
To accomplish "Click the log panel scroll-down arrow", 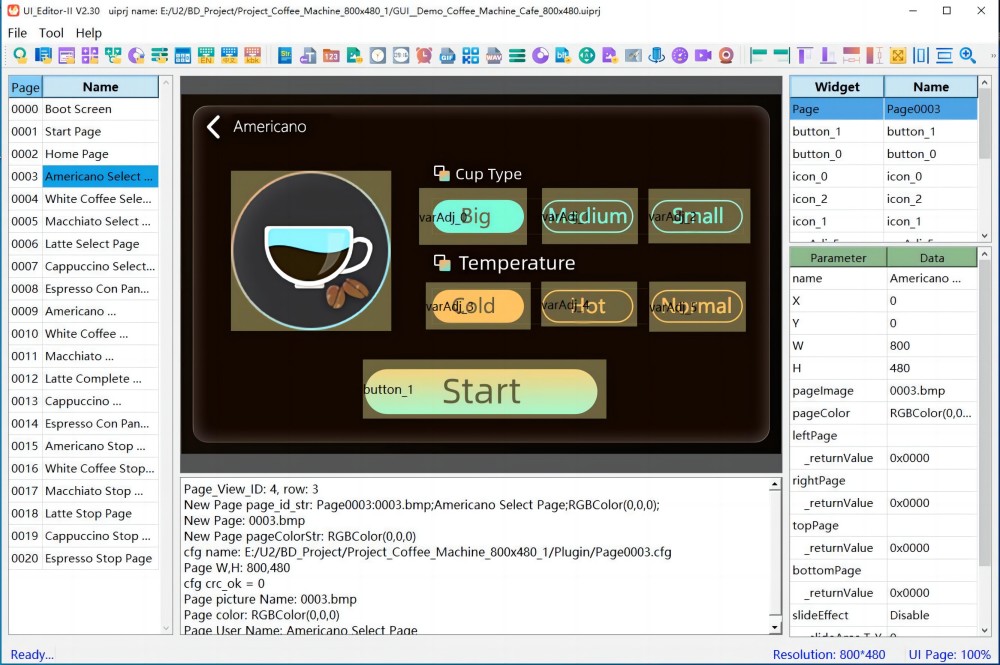I will 775,627.
